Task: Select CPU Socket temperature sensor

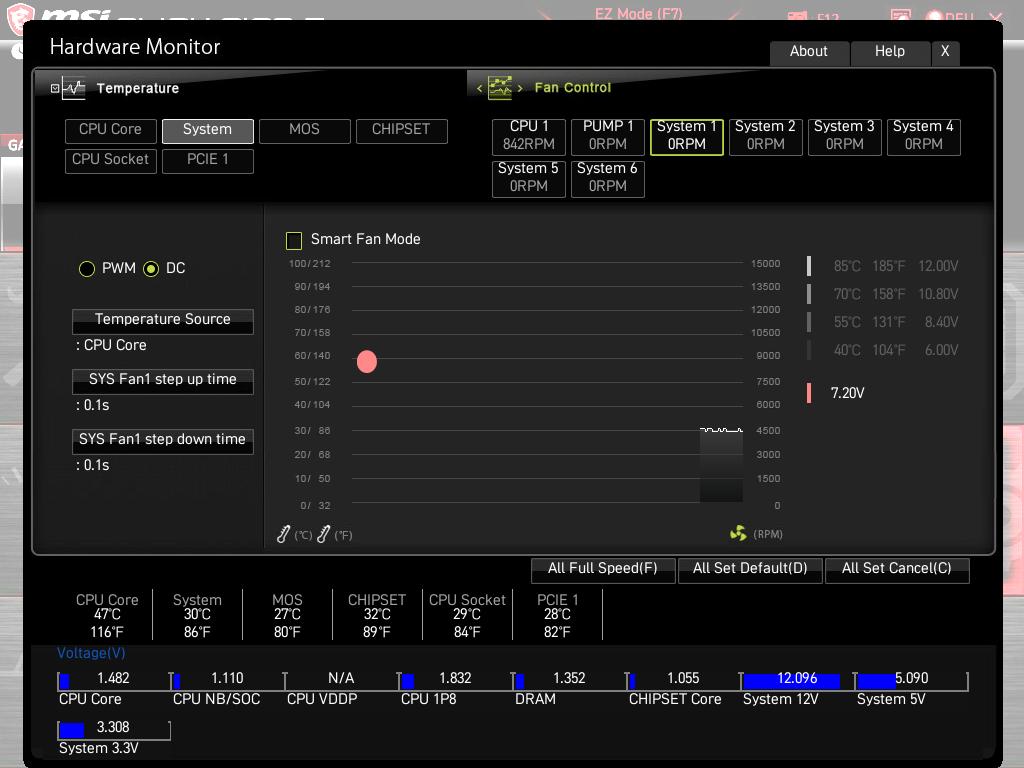Action: tap(110, 161)
